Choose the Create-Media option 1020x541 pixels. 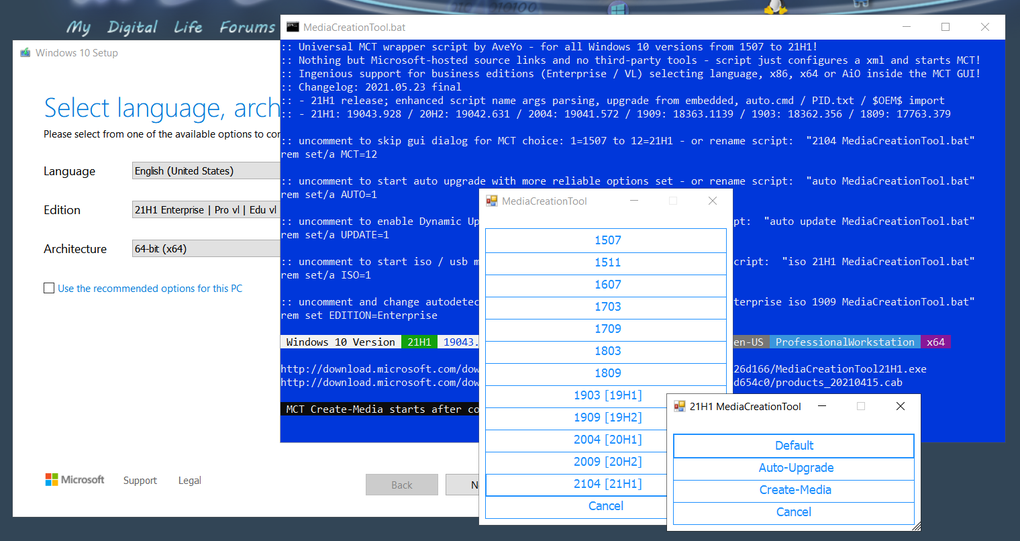(794, 490)
